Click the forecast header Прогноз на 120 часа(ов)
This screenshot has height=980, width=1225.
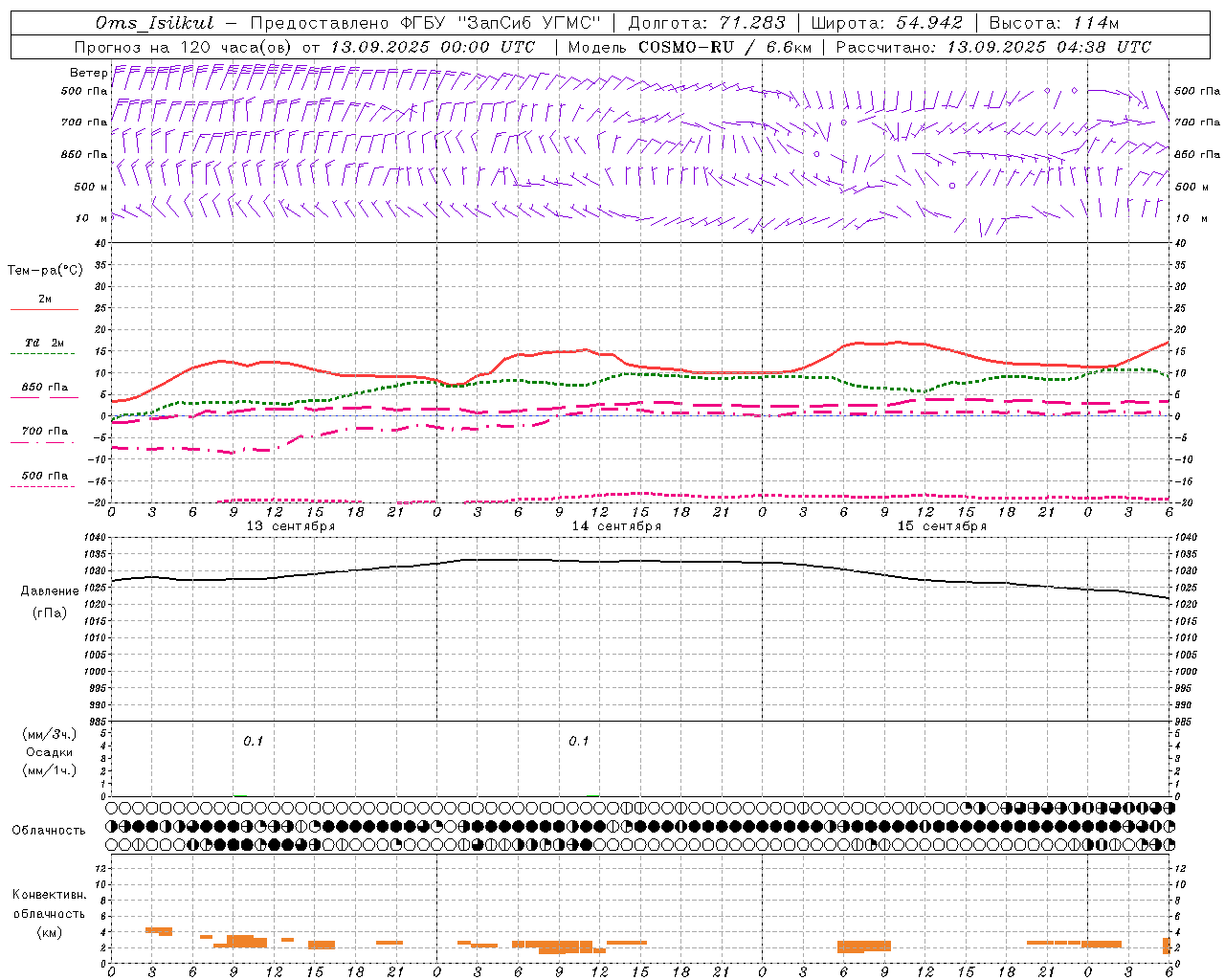(184, 47)
